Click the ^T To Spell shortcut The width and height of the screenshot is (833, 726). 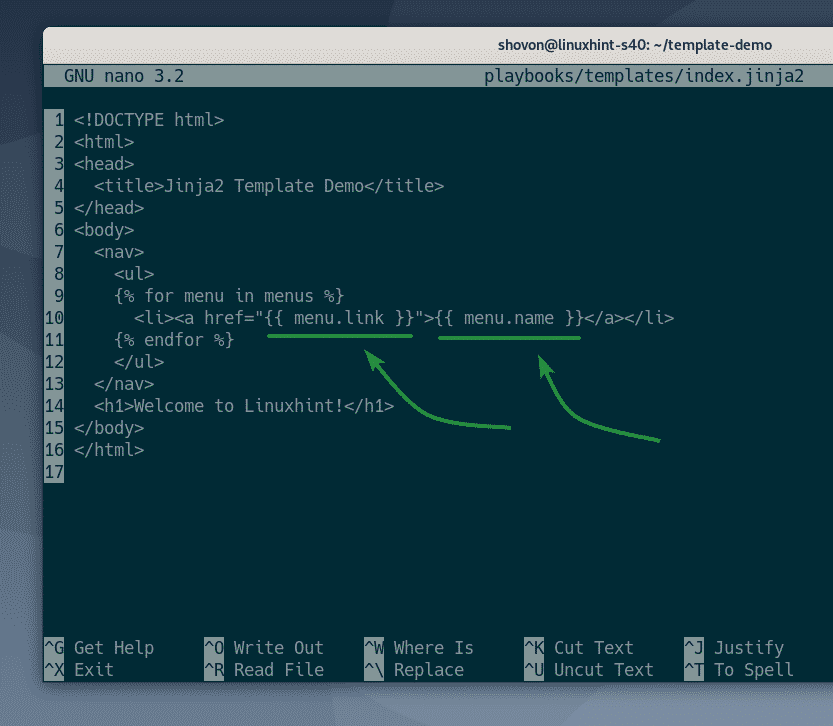coord(739,670)
